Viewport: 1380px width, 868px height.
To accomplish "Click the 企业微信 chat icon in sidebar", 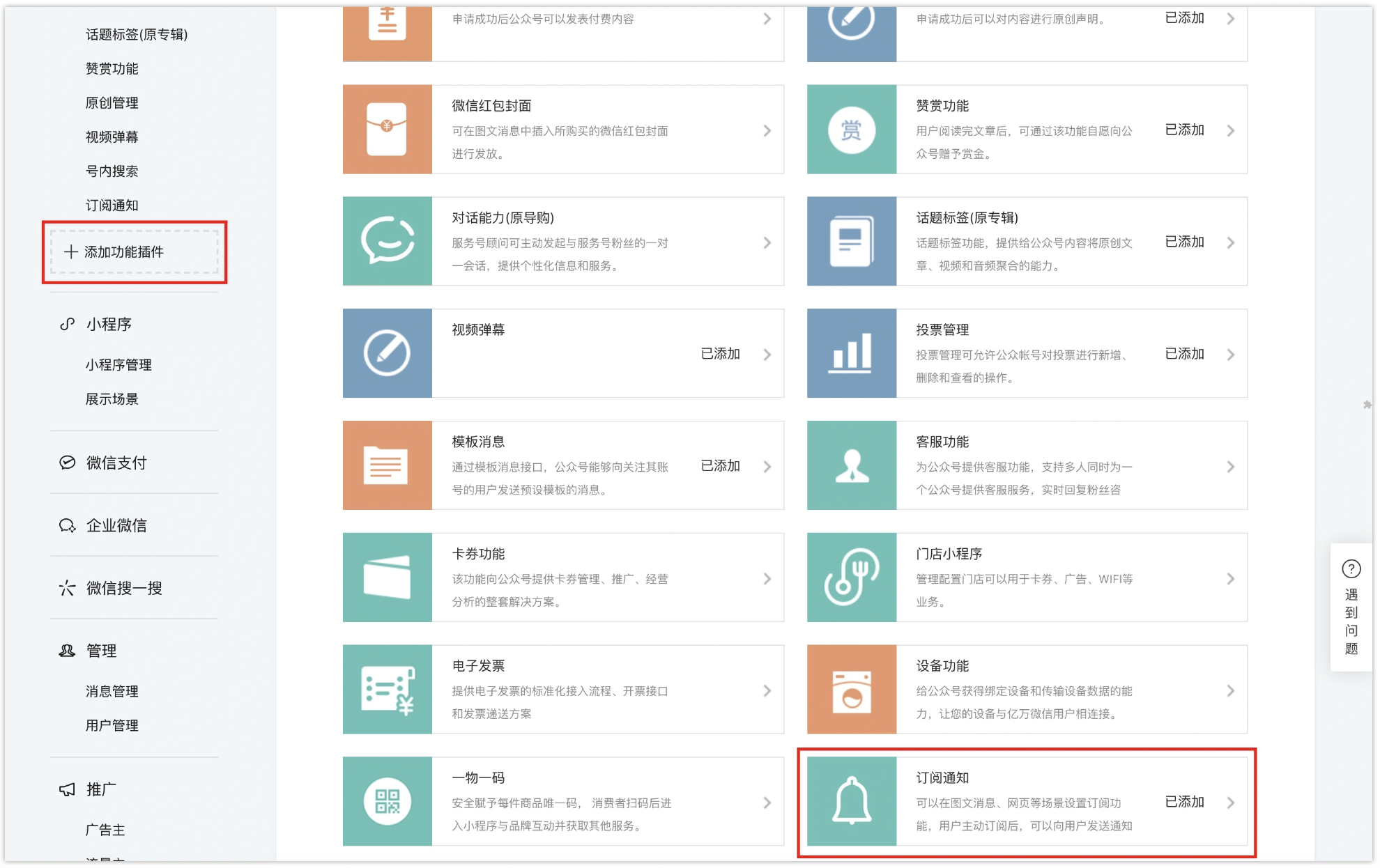I will 67,525.
